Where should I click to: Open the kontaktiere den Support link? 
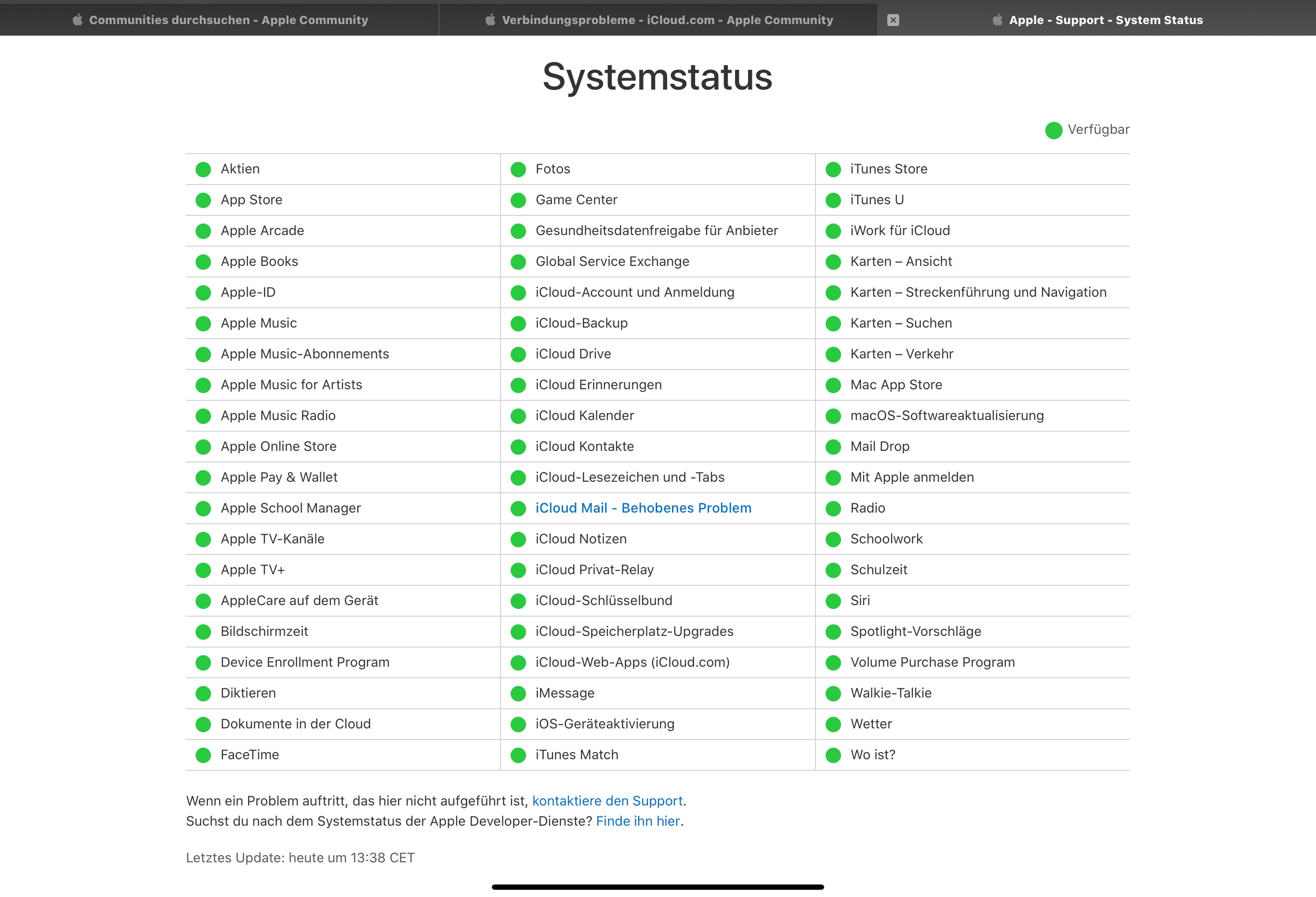coord(607,801)
